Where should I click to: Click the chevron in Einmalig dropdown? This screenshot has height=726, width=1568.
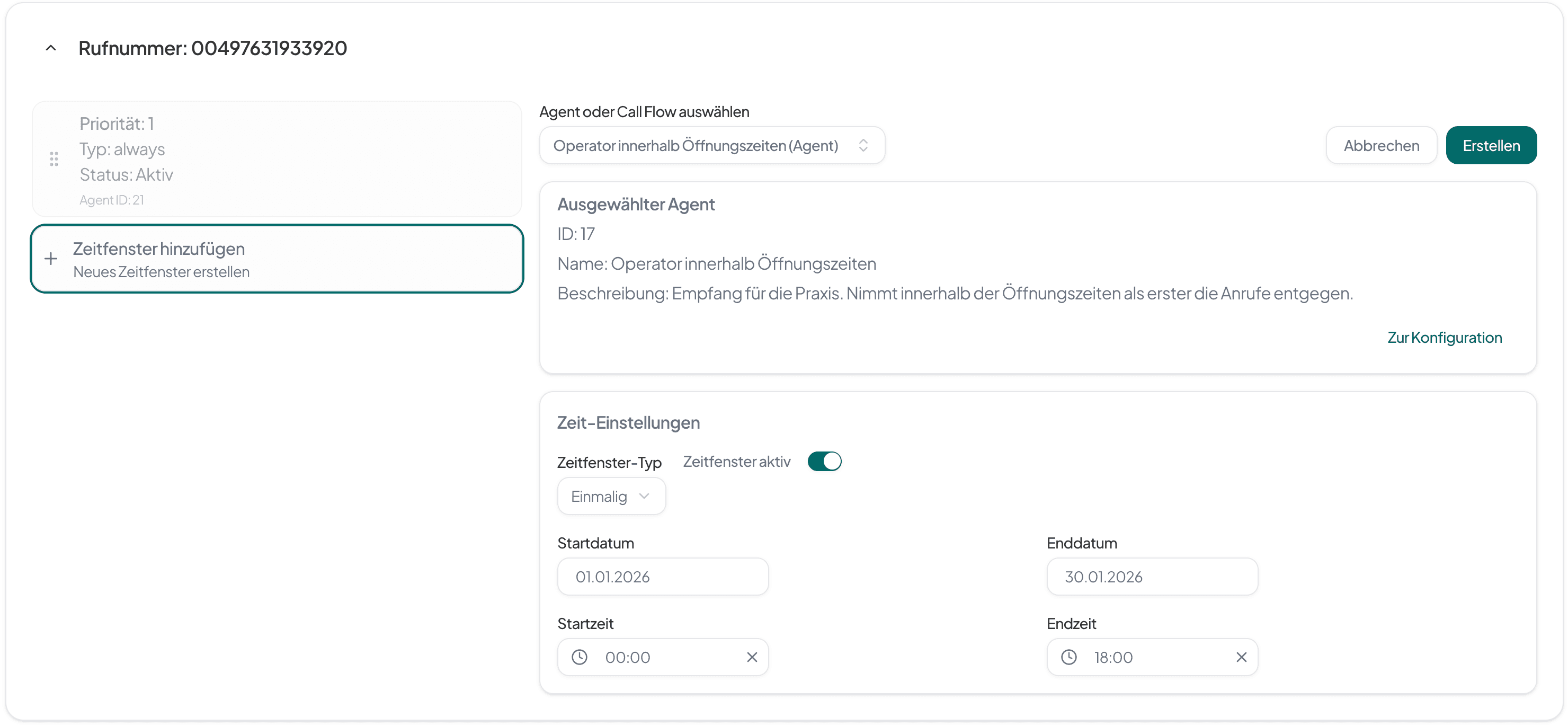(x=644, y=497)
